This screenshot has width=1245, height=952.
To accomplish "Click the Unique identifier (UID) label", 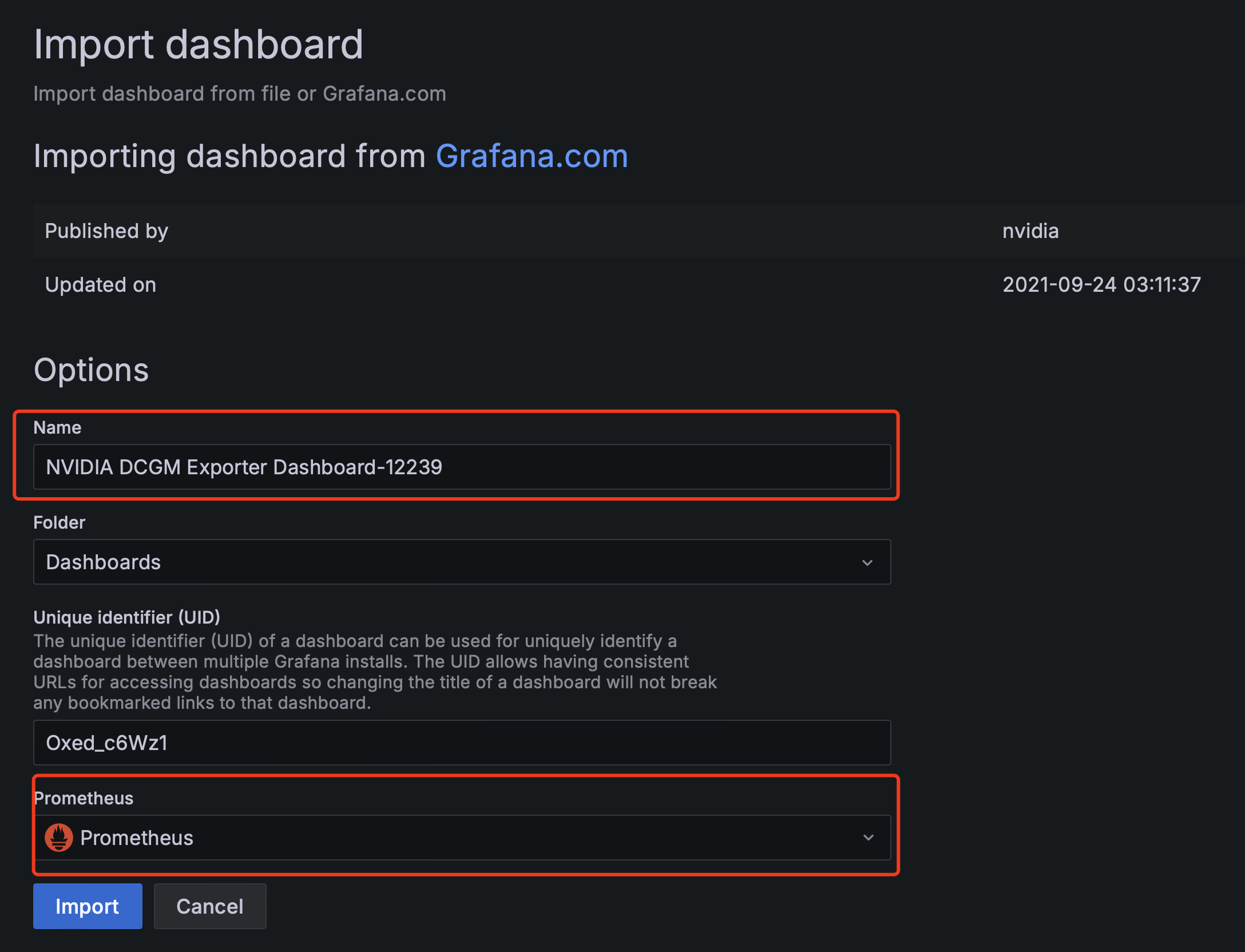I will 126,617.
